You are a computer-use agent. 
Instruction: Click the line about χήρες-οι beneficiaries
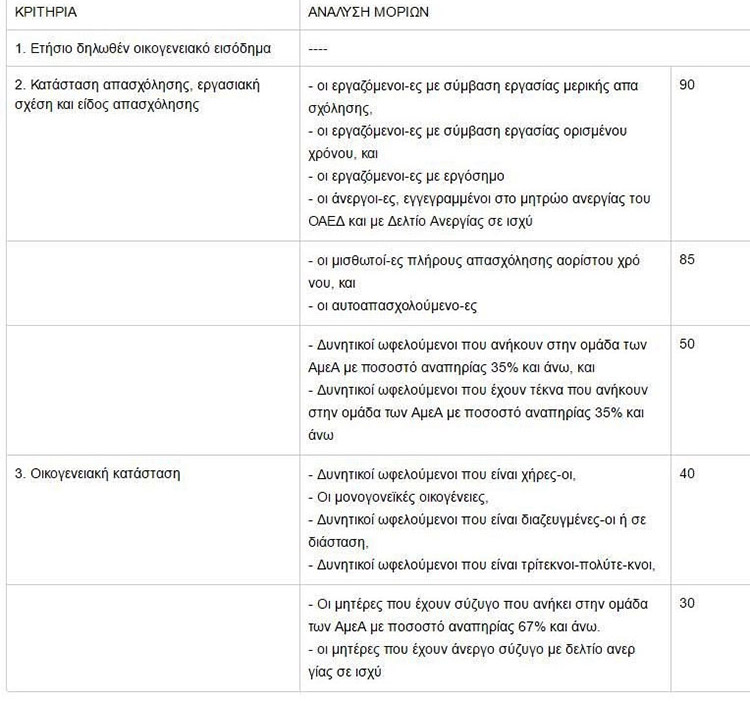point(442,475)
